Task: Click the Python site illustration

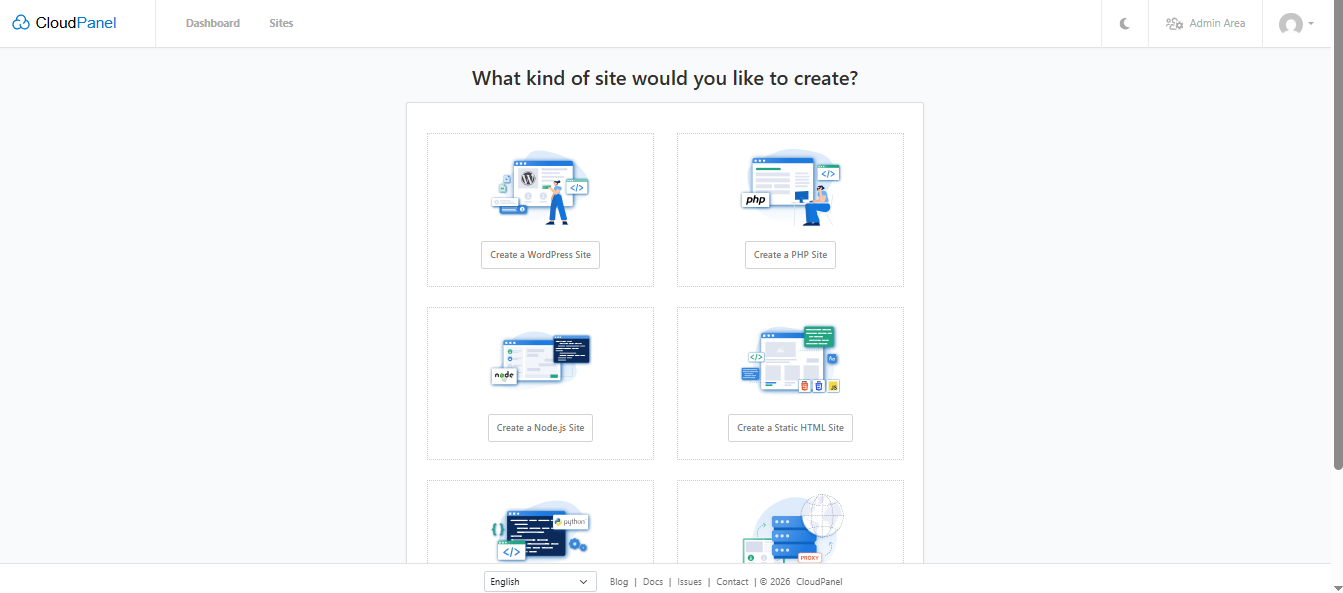Action: 540,530
